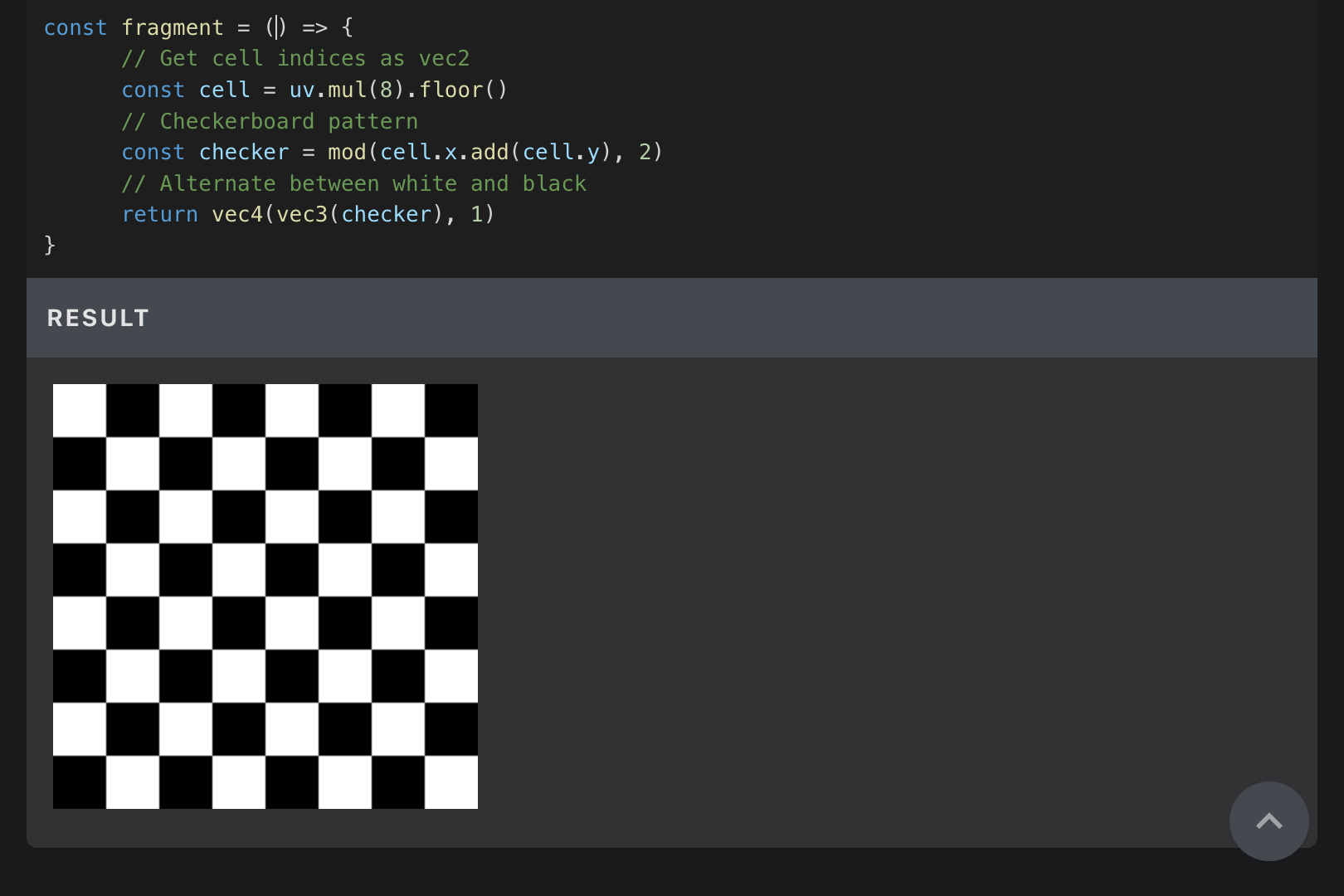Viewport: 1344px width, 896px height.
Task: Click the Alternate between white and black comment
Action: pyautogui.click(x=354, y=183)
